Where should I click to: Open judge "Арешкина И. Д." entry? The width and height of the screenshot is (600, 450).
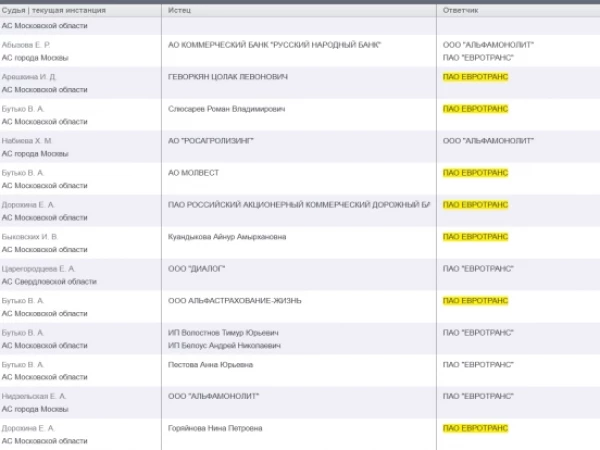pyautogui.click(x=29, y=77)
